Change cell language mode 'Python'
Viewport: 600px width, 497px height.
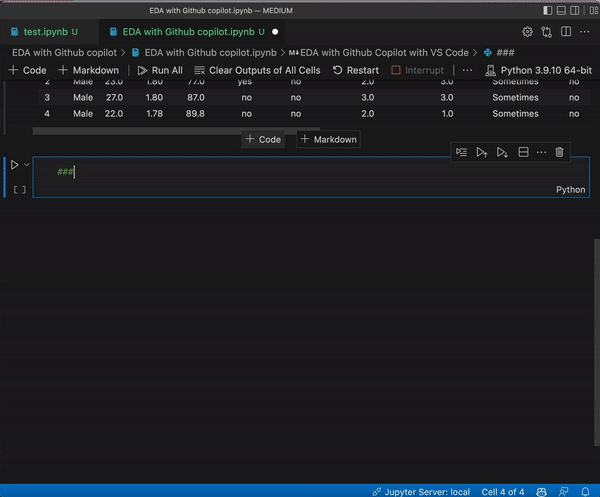(570, 190)
